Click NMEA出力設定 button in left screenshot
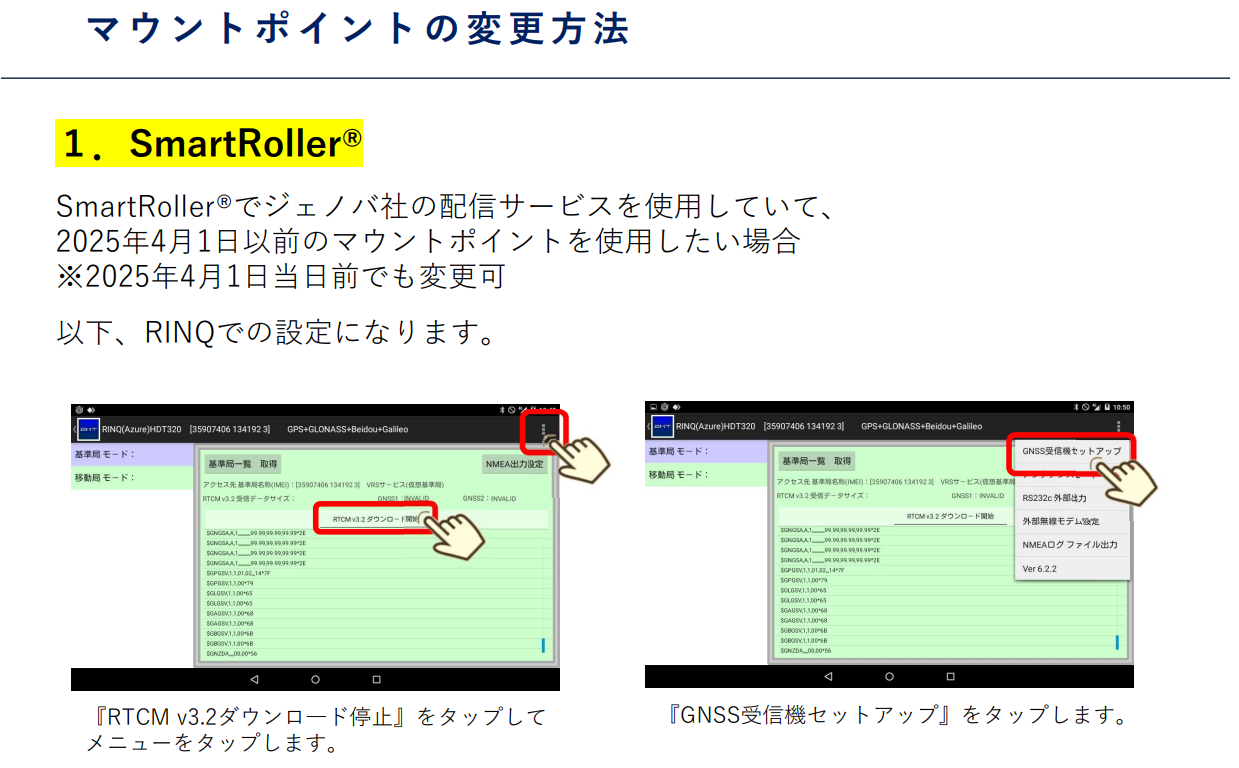This screenshot has width=1239, height=768. point(515,464)
